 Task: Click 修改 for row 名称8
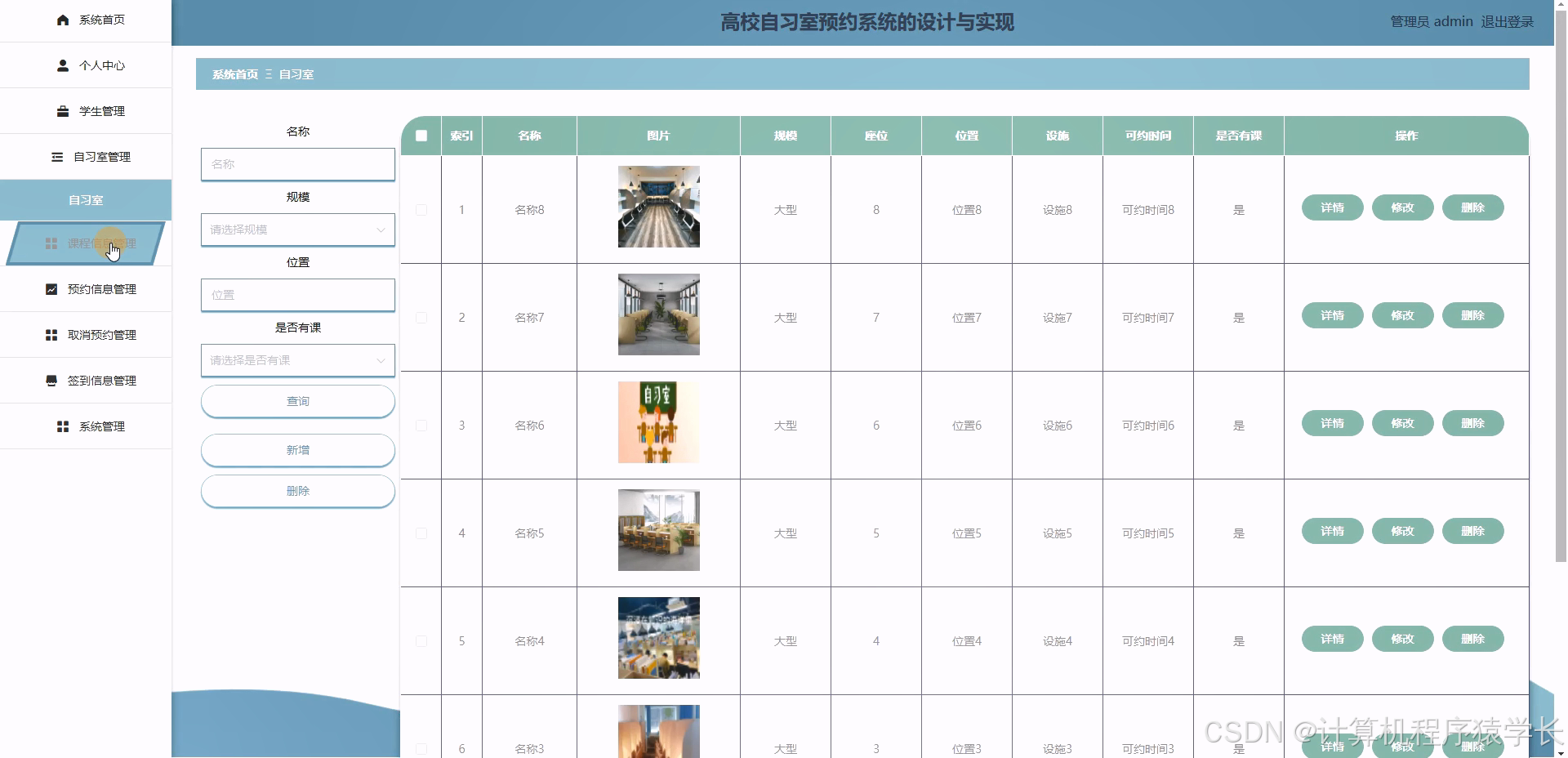point(1402,207)
